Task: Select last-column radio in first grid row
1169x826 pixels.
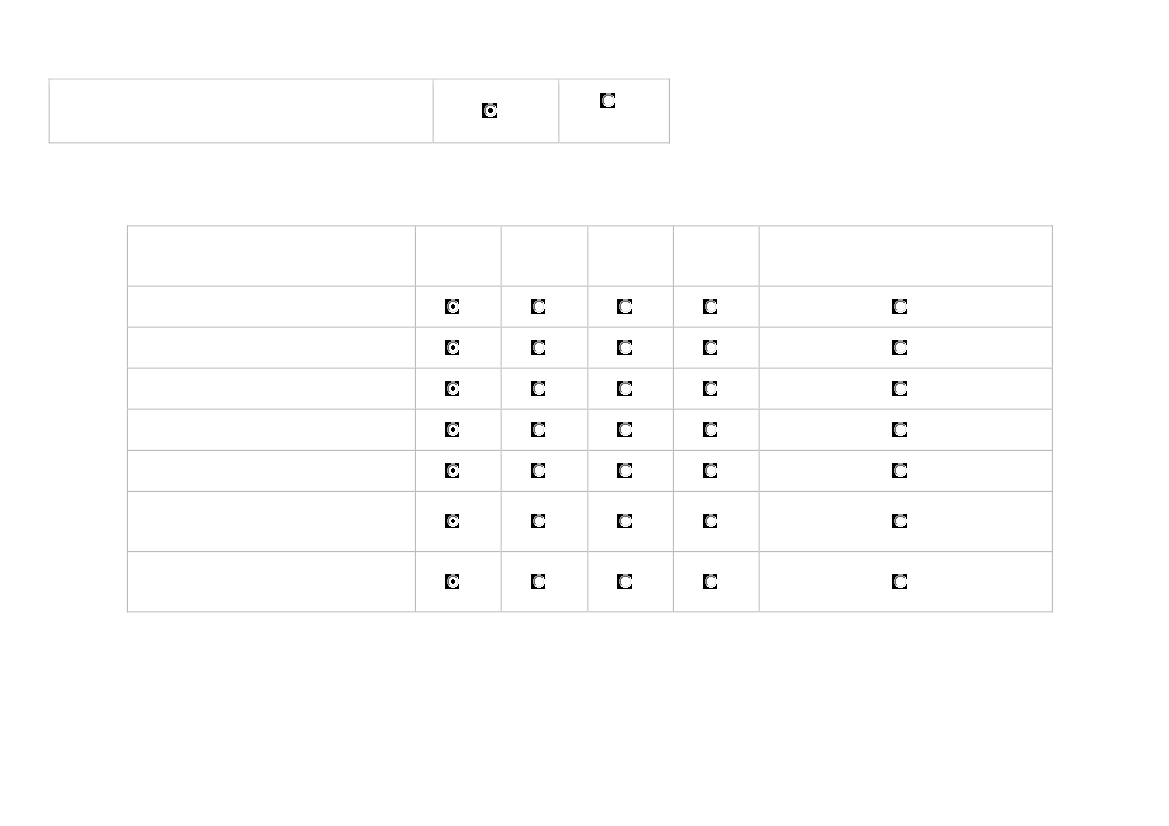Action: pyautogui.click(x=900, y=307)
